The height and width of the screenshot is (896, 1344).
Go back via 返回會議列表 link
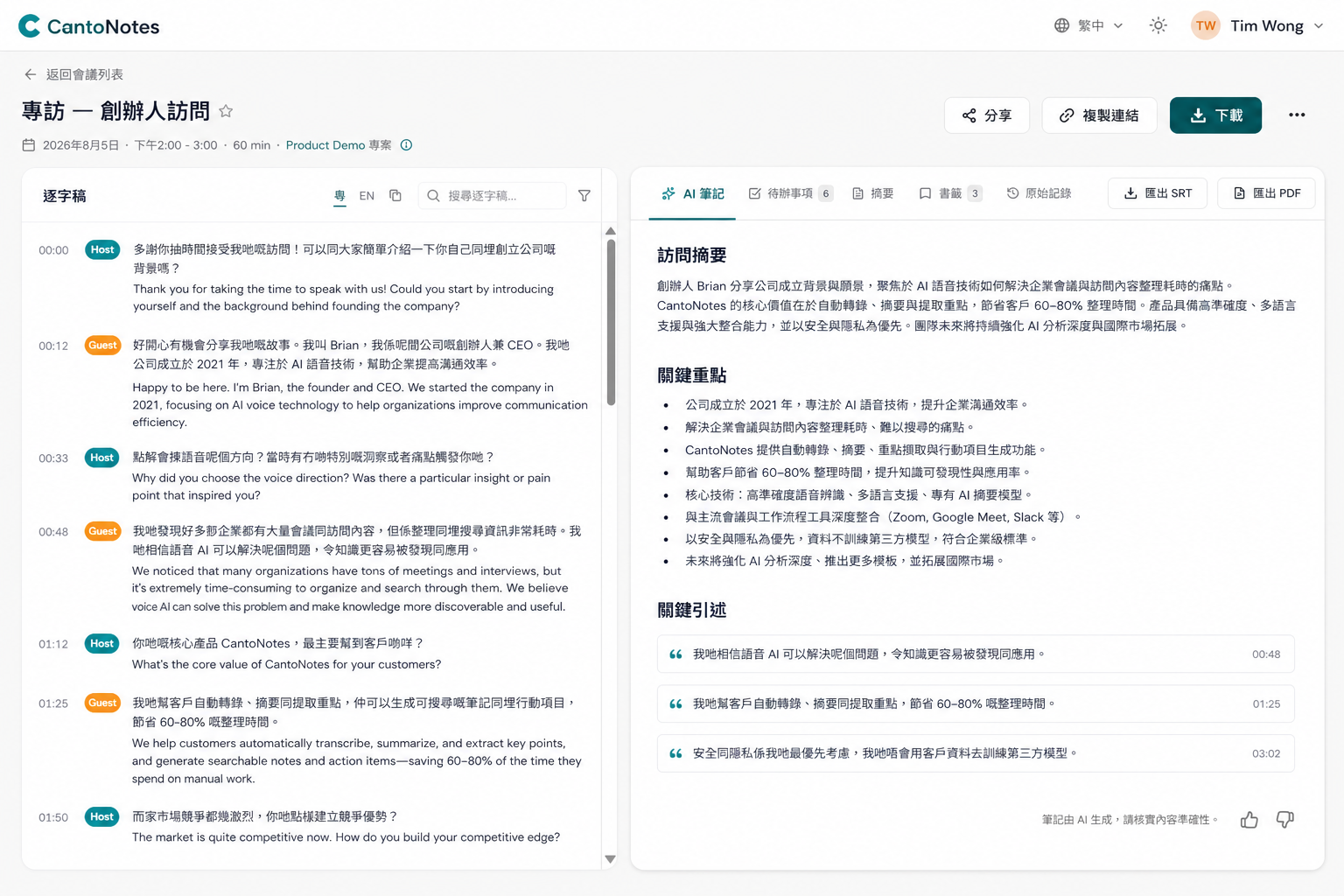74,74
